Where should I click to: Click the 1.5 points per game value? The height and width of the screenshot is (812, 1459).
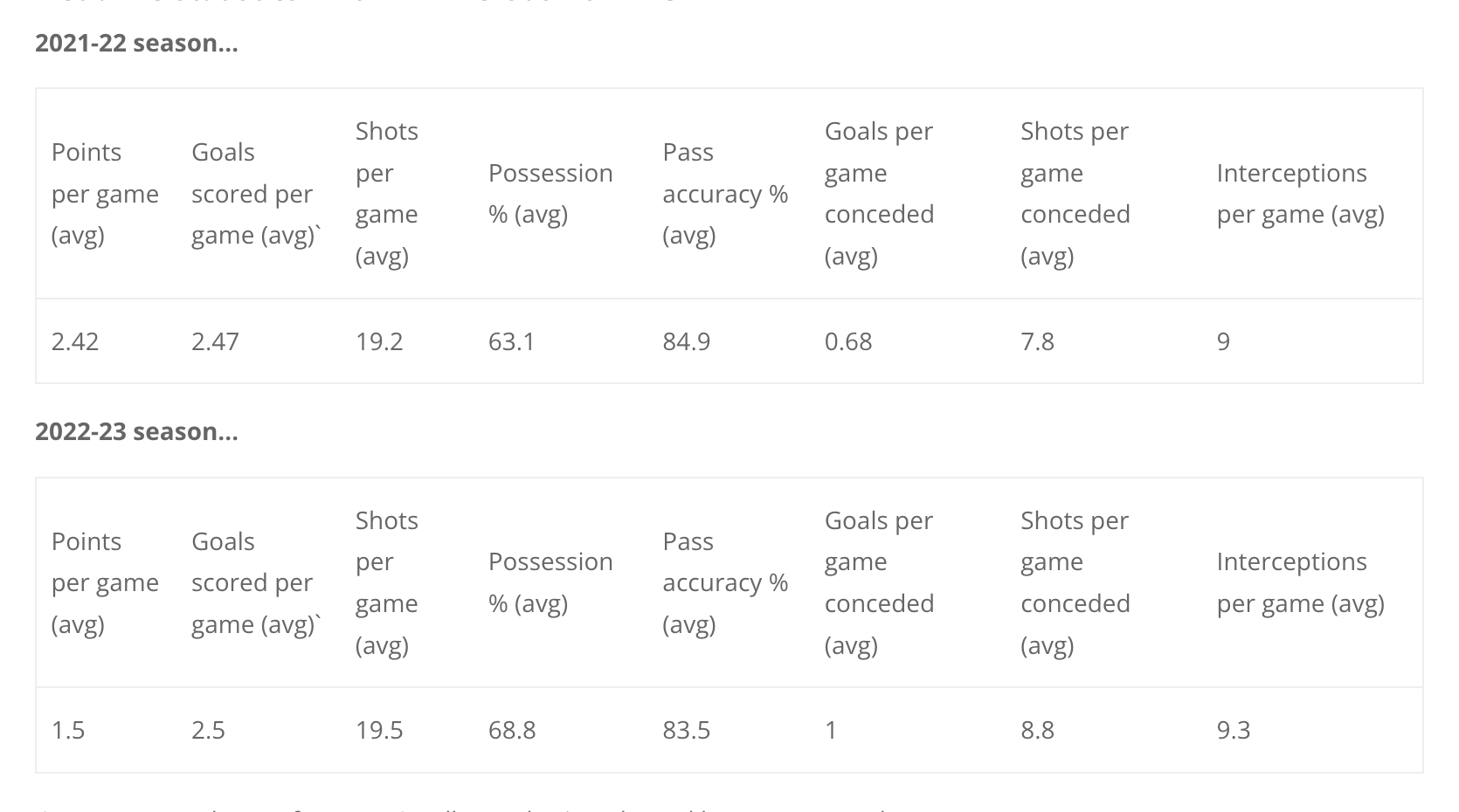pos(68,730)
